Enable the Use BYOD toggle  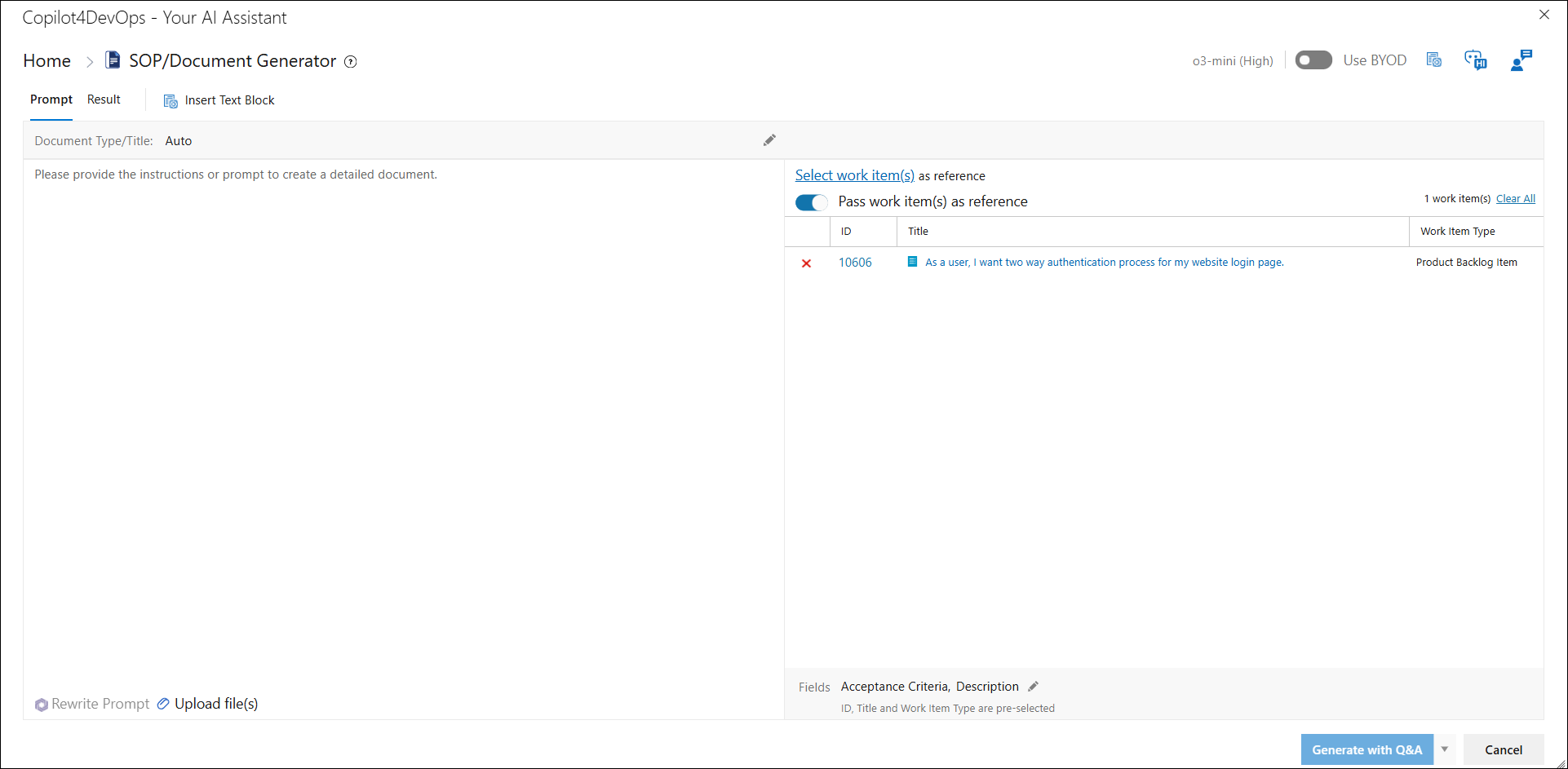[x=1313, y=60]
